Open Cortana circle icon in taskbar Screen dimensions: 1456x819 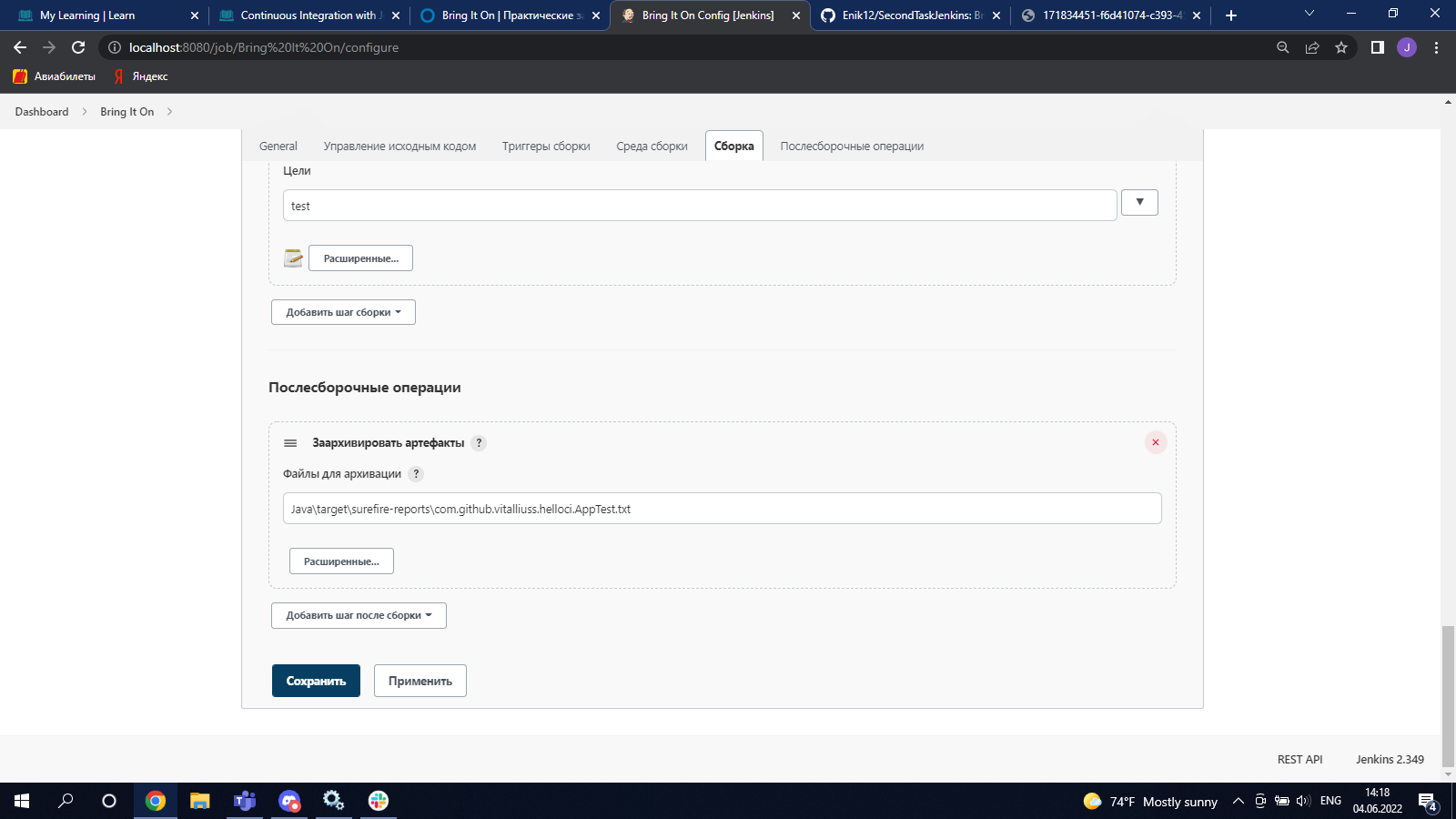point(109,801)
